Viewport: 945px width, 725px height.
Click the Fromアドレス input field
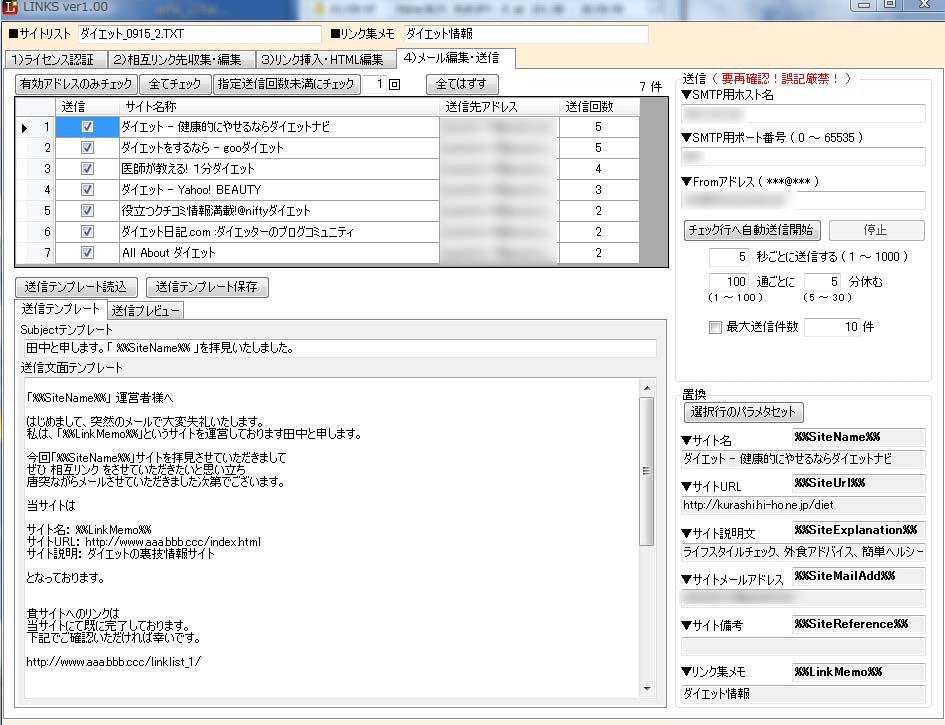tap(803, 201)
